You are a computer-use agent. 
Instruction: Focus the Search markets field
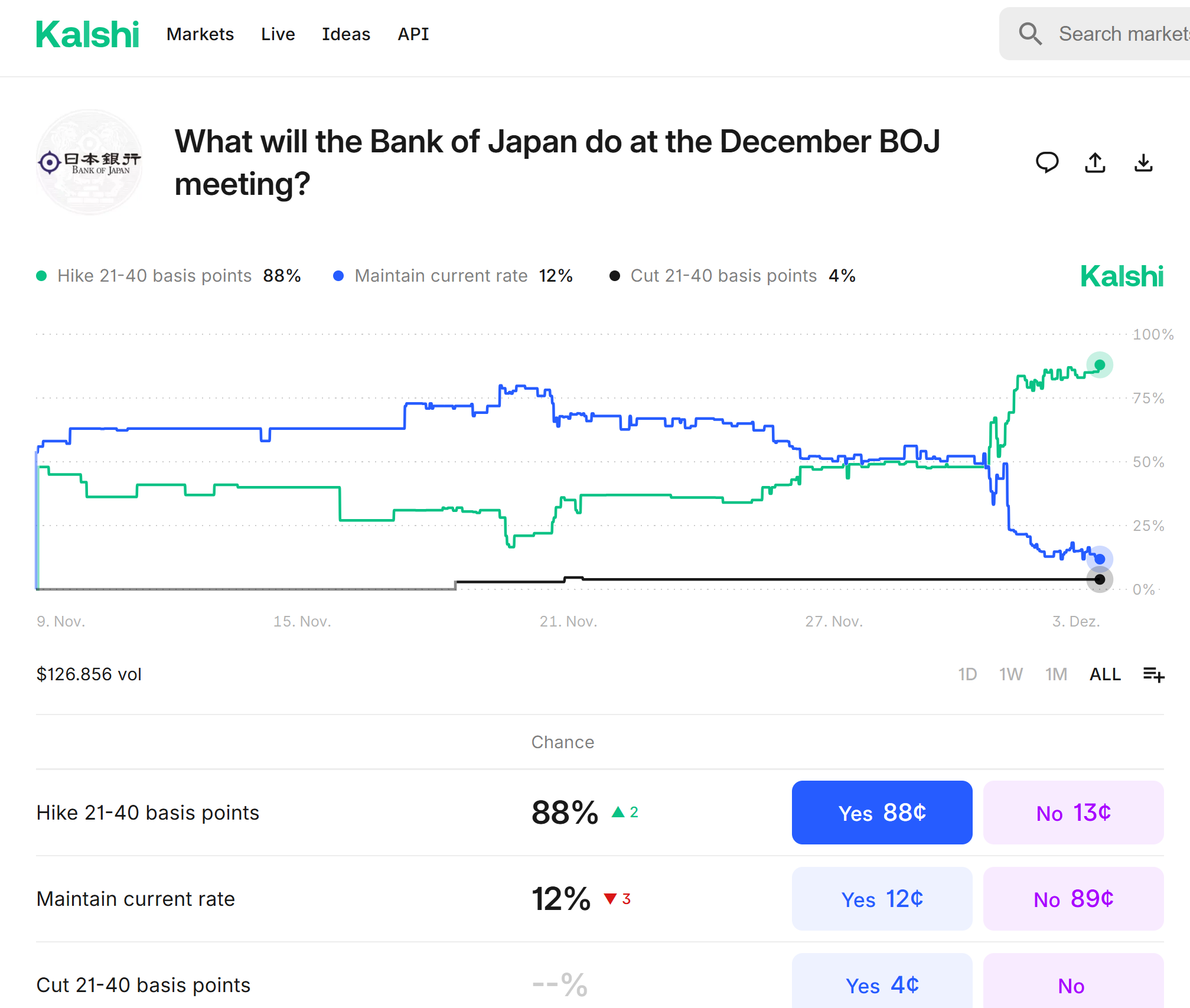point(1122,34)
